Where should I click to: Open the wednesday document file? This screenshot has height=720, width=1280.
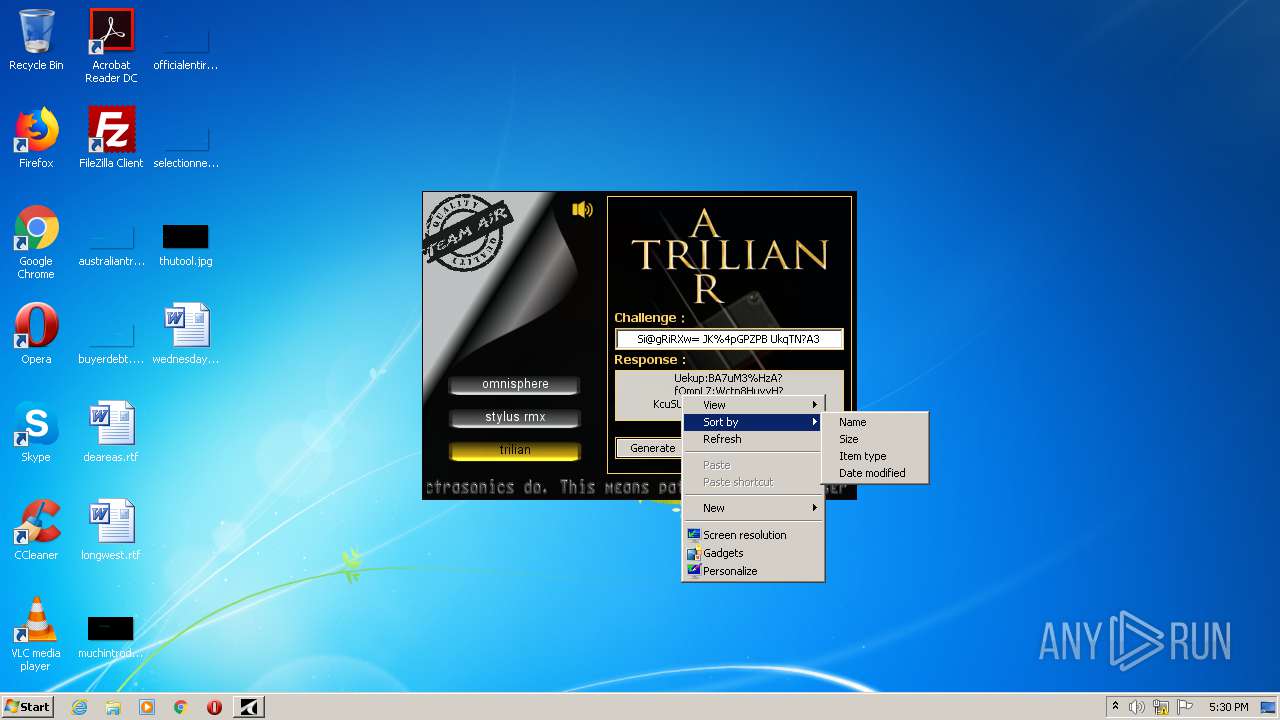click(x=186, y=333)
